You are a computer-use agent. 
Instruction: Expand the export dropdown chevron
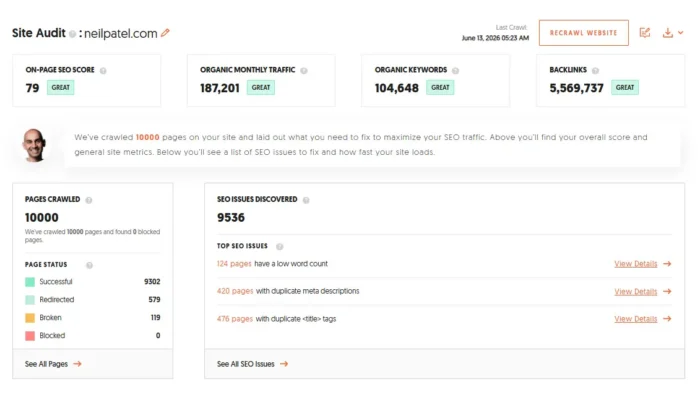(680, 33)
